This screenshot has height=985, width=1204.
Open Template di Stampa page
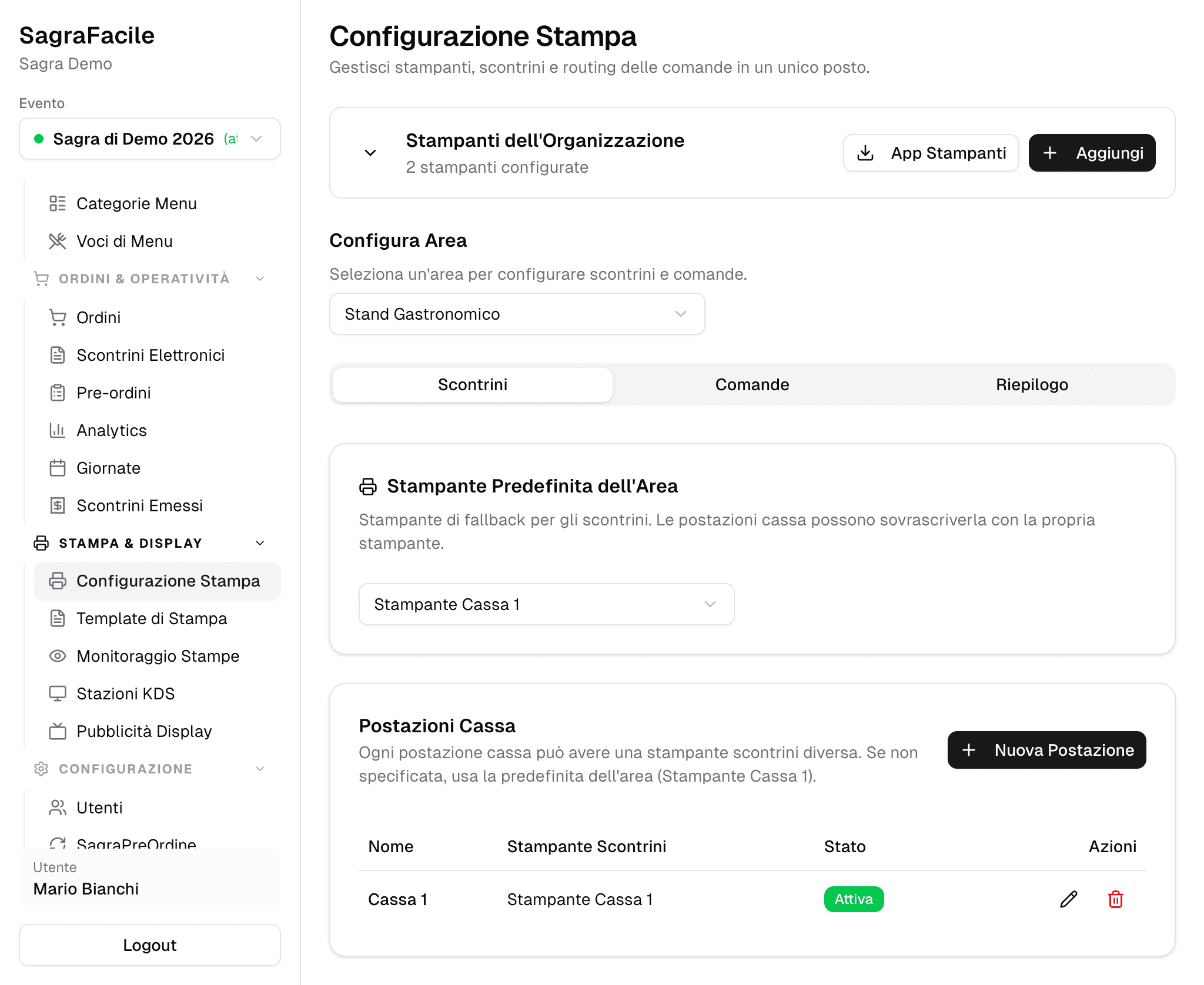tap(157, 618)
